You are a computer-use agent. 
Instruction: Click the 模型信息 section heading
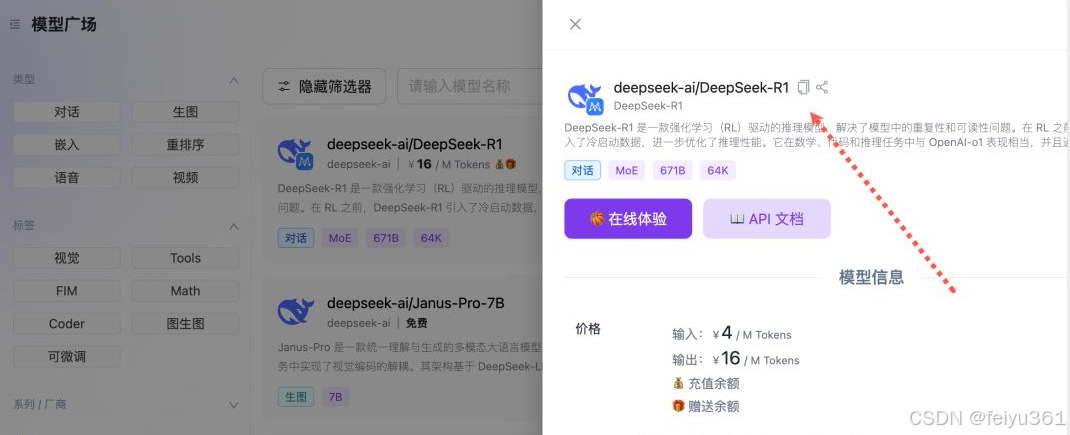[x=871, y=277]
